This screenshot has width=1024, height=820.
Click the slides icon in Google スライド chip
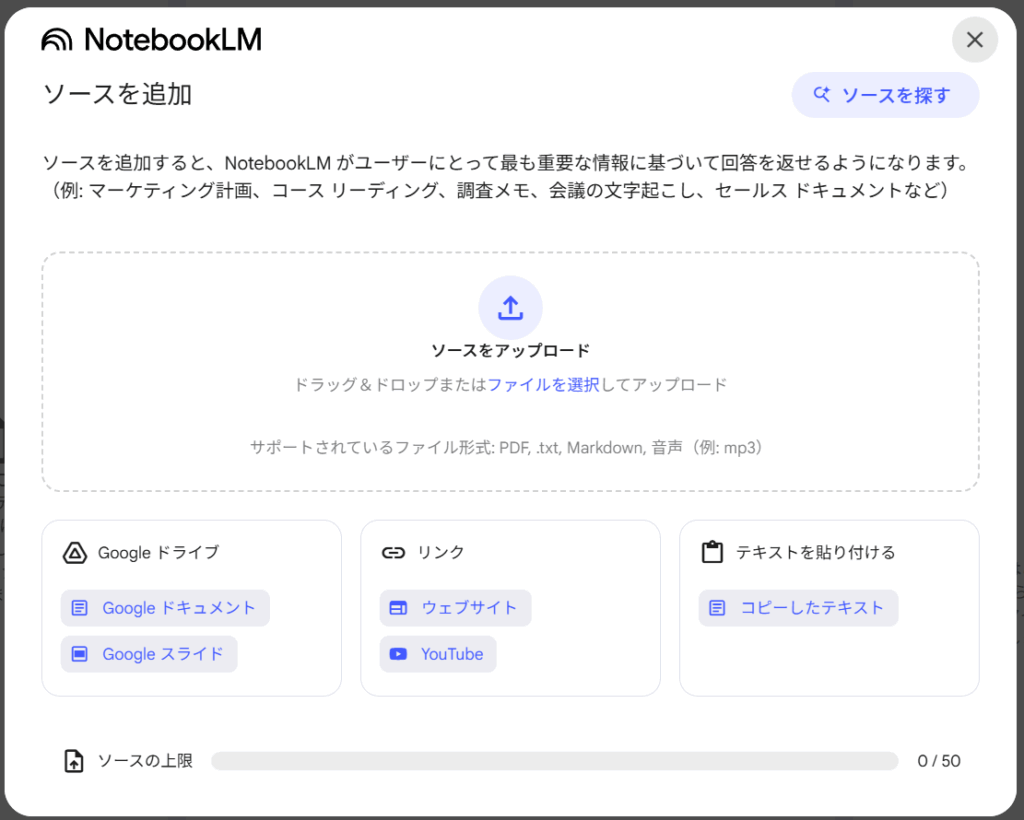point(80,654)
